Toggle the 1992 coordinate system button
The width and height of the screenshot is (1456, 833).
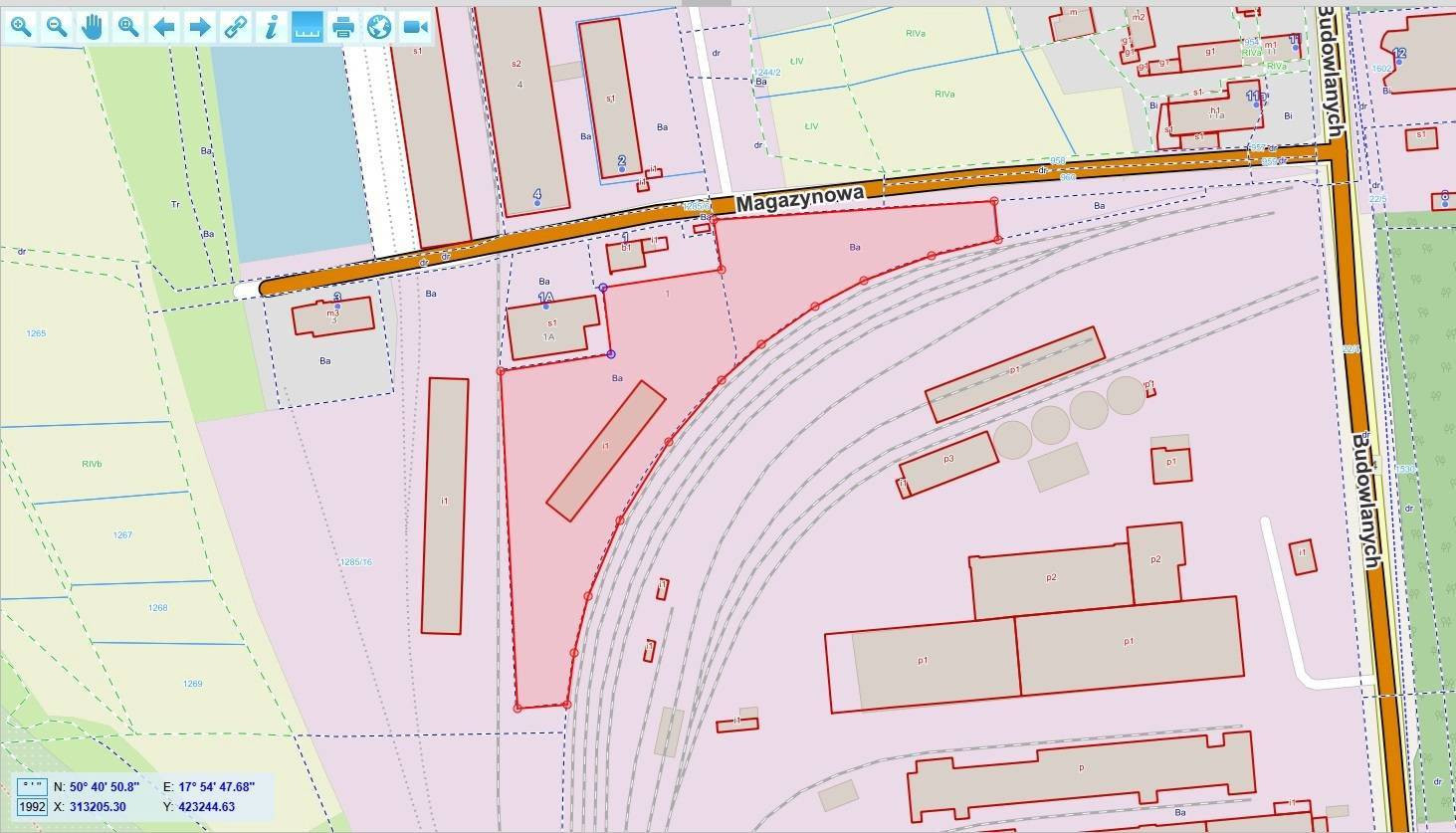[32, 806]
